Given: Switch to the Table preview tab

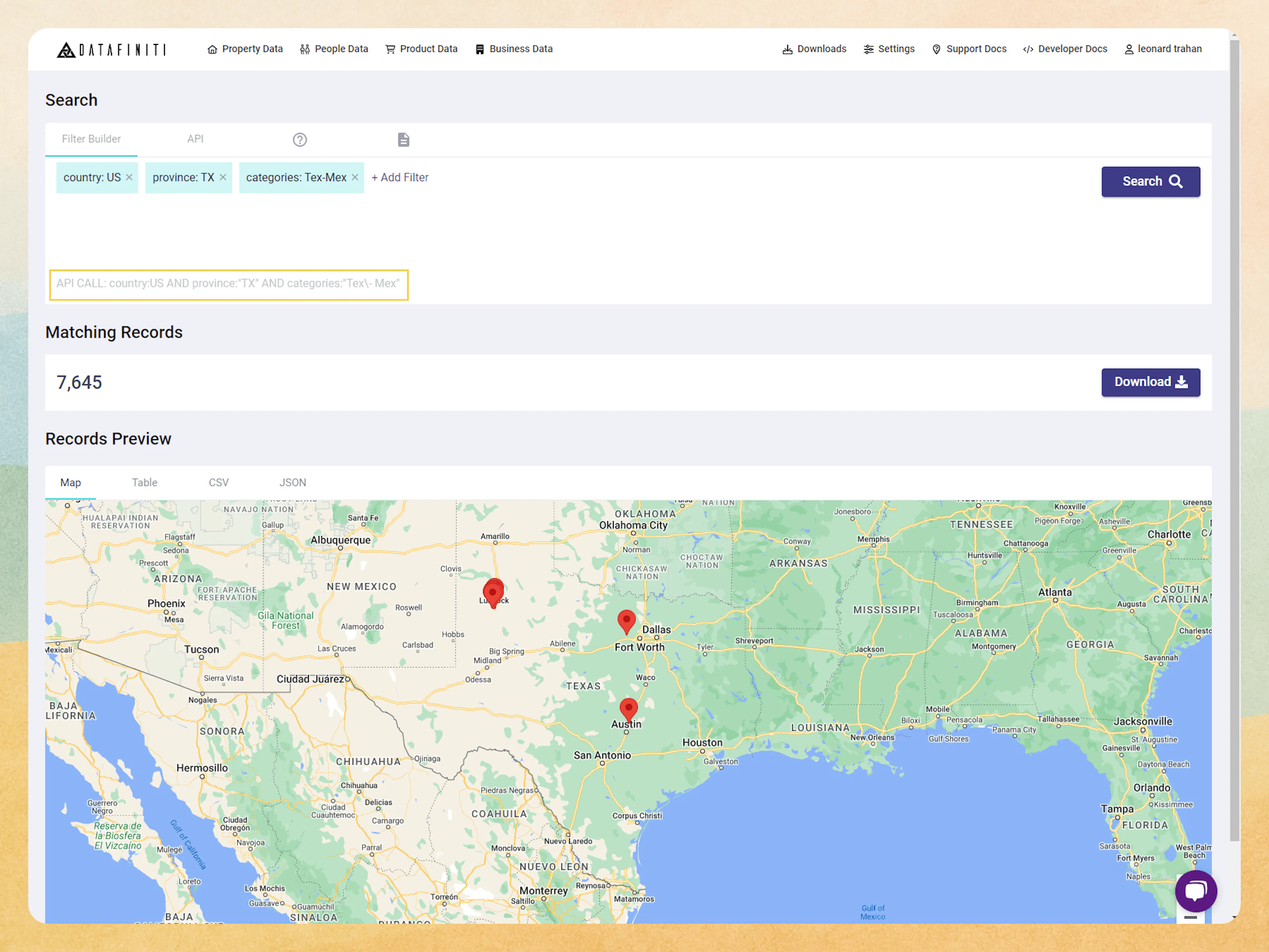Looking at the screenshot, I should (x=144, y=482).
